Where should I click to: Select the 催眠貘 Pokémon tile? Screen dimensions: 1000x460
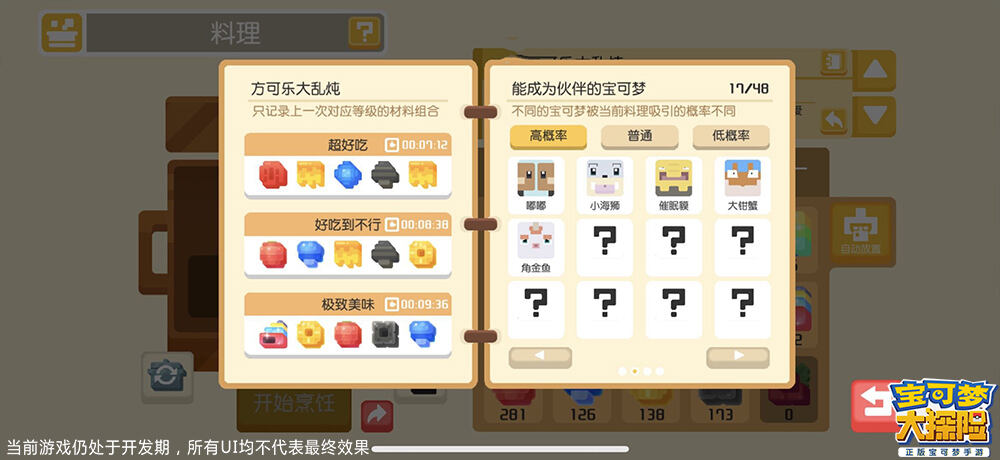(x=673, y=185)
